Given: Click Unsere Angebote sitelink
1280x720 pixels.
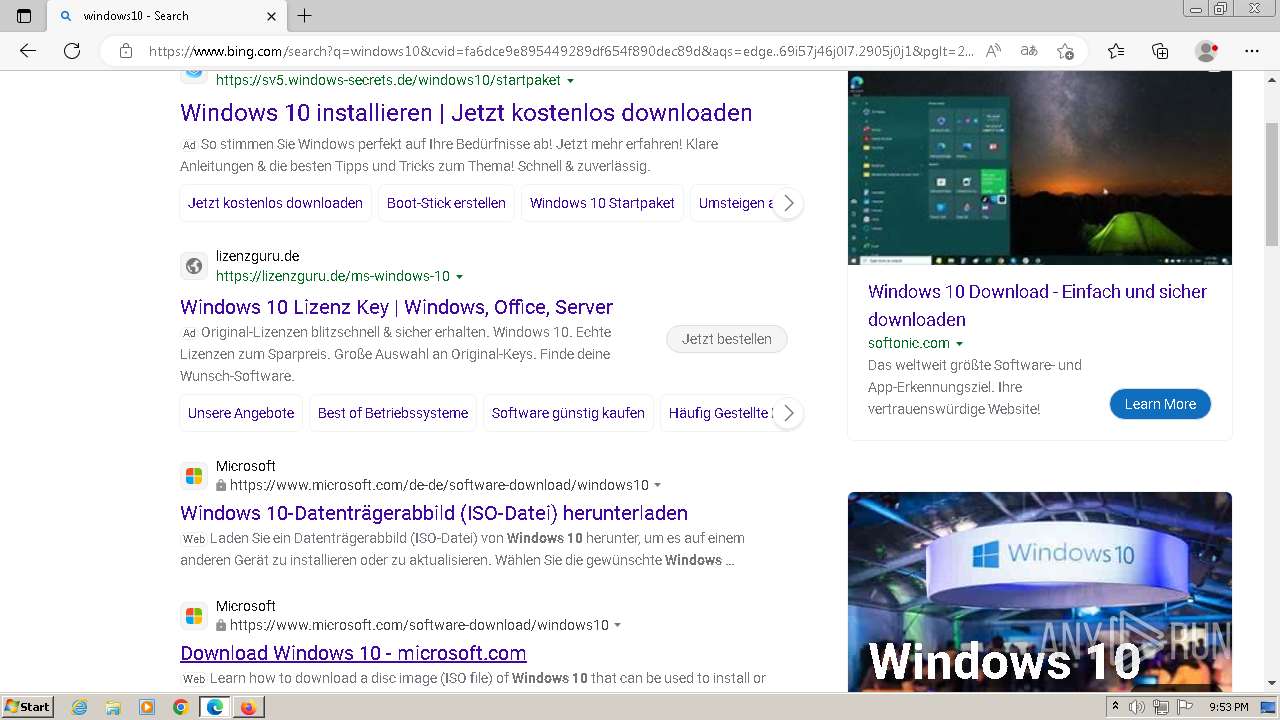Looking at the screenshot, I should 241,413.
